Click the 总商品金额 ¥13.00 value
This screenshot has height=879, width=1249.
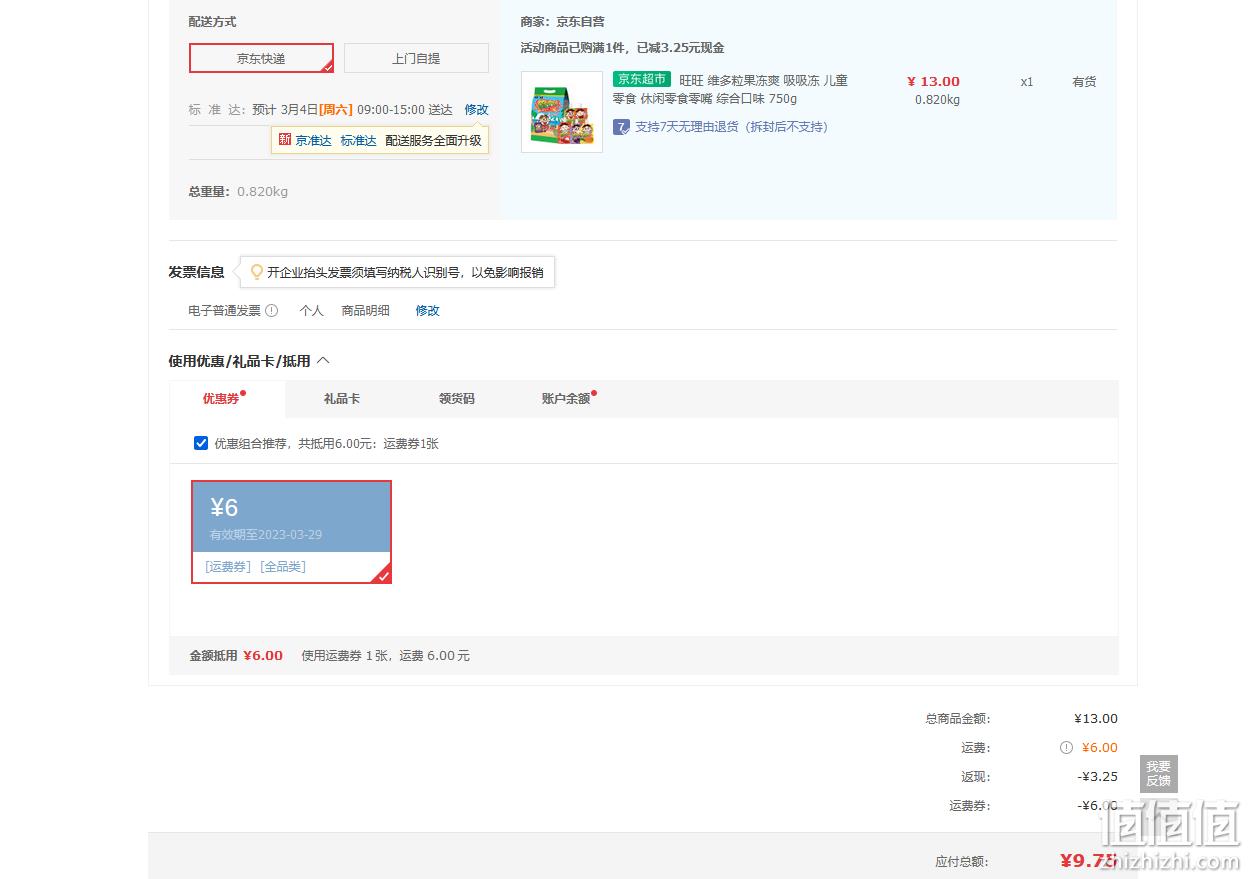[1096, 719]
